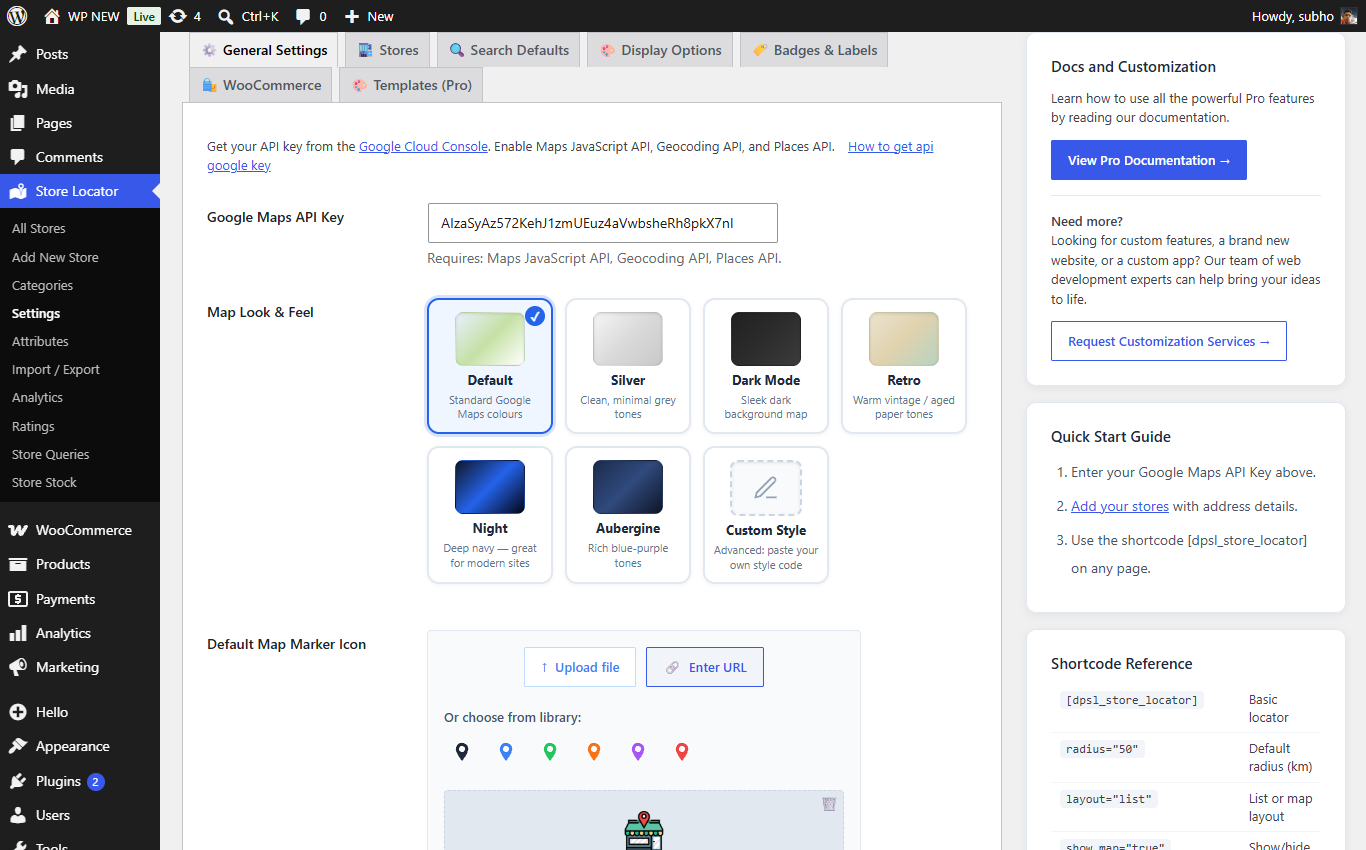Viewport: 1366px width, 850px height.
Task: Switch to the General Settings tab
Action: (264, 50)
